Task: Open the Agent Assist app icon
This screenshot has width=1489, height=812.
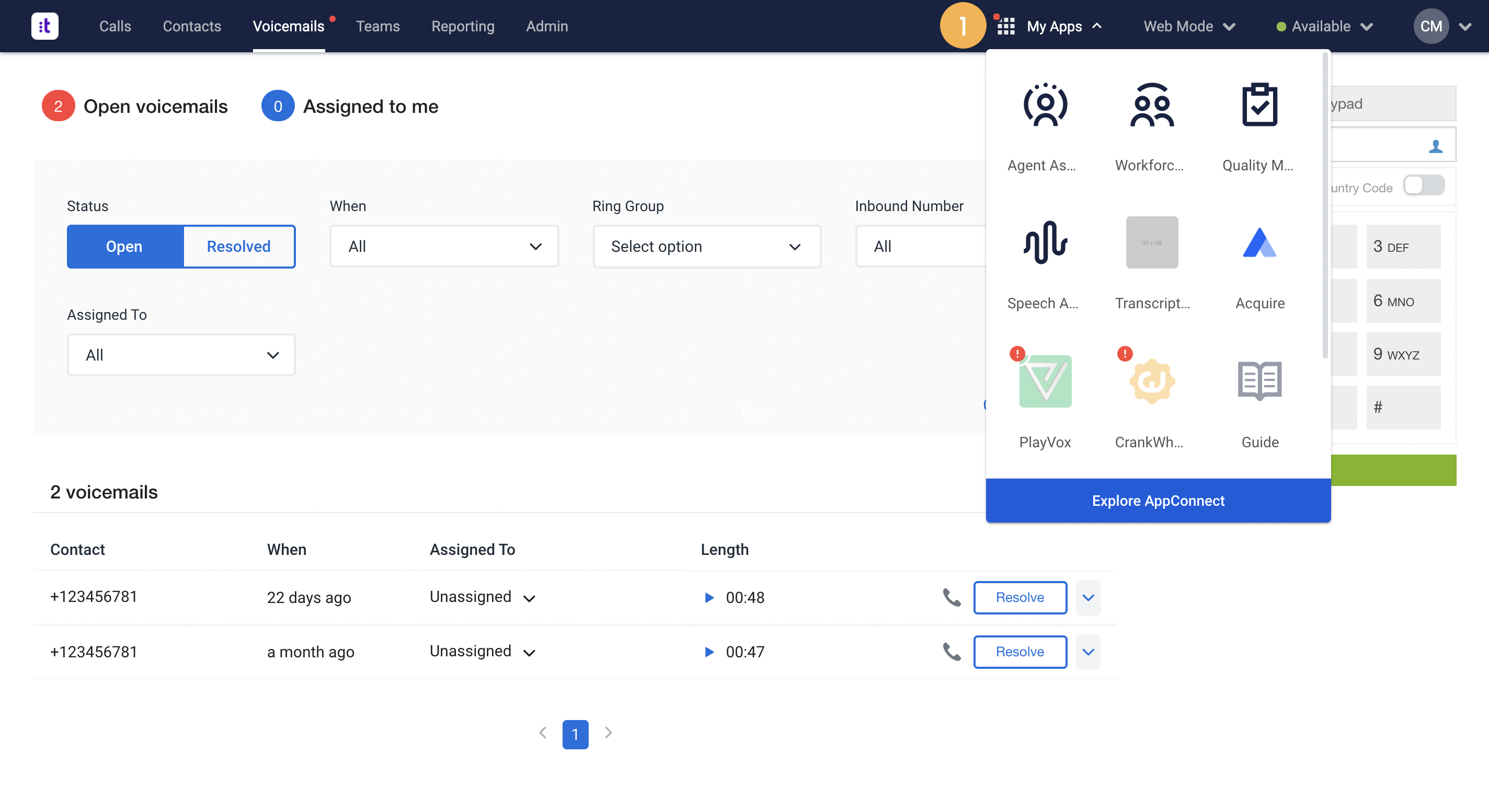Action: 1045,105
